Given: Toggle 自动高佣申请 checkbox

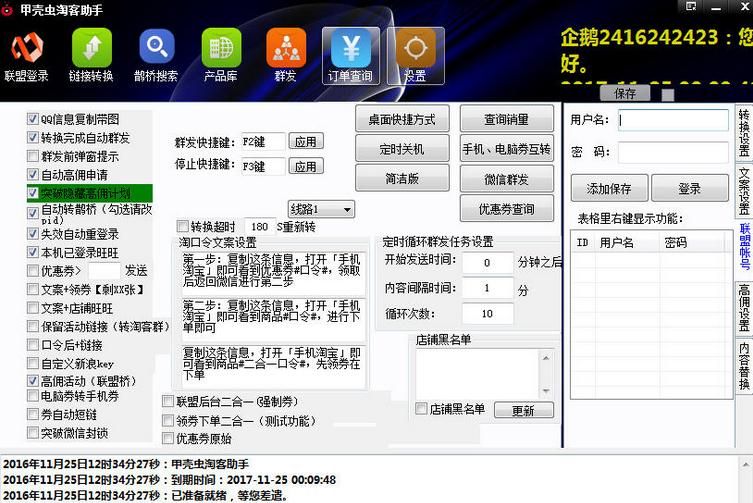Looking at the screenshot, I should (33, 174).
